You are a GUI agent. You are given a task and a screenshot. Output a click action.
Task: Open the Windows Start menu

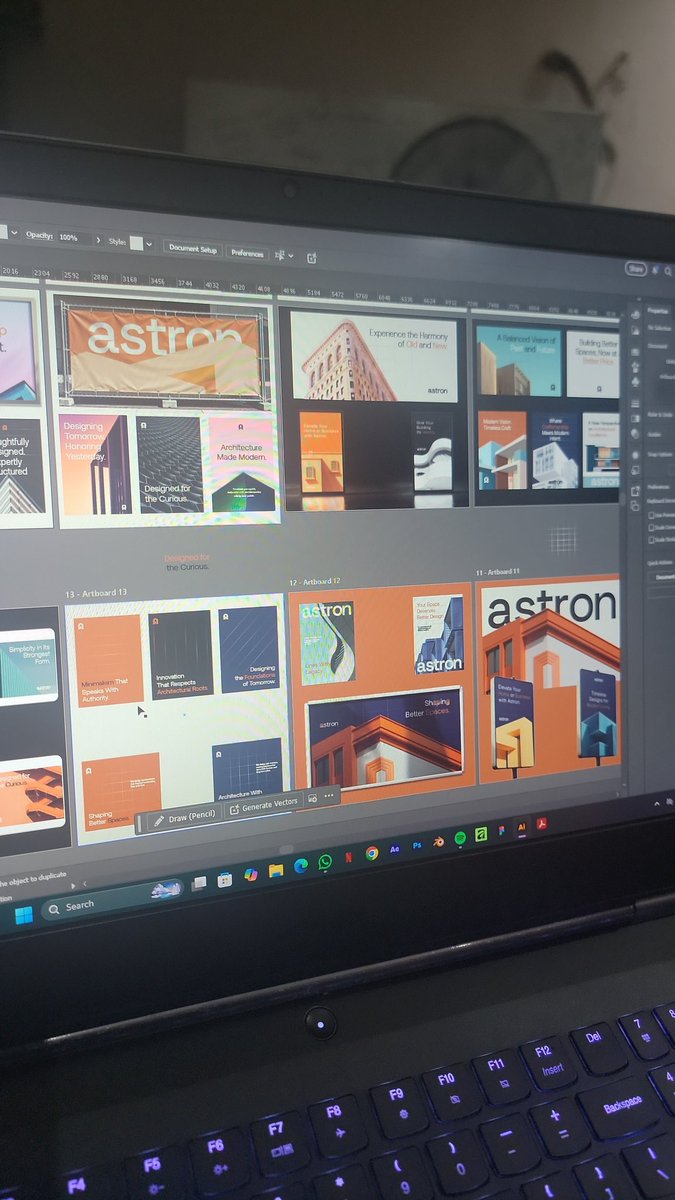coord(23,915)
